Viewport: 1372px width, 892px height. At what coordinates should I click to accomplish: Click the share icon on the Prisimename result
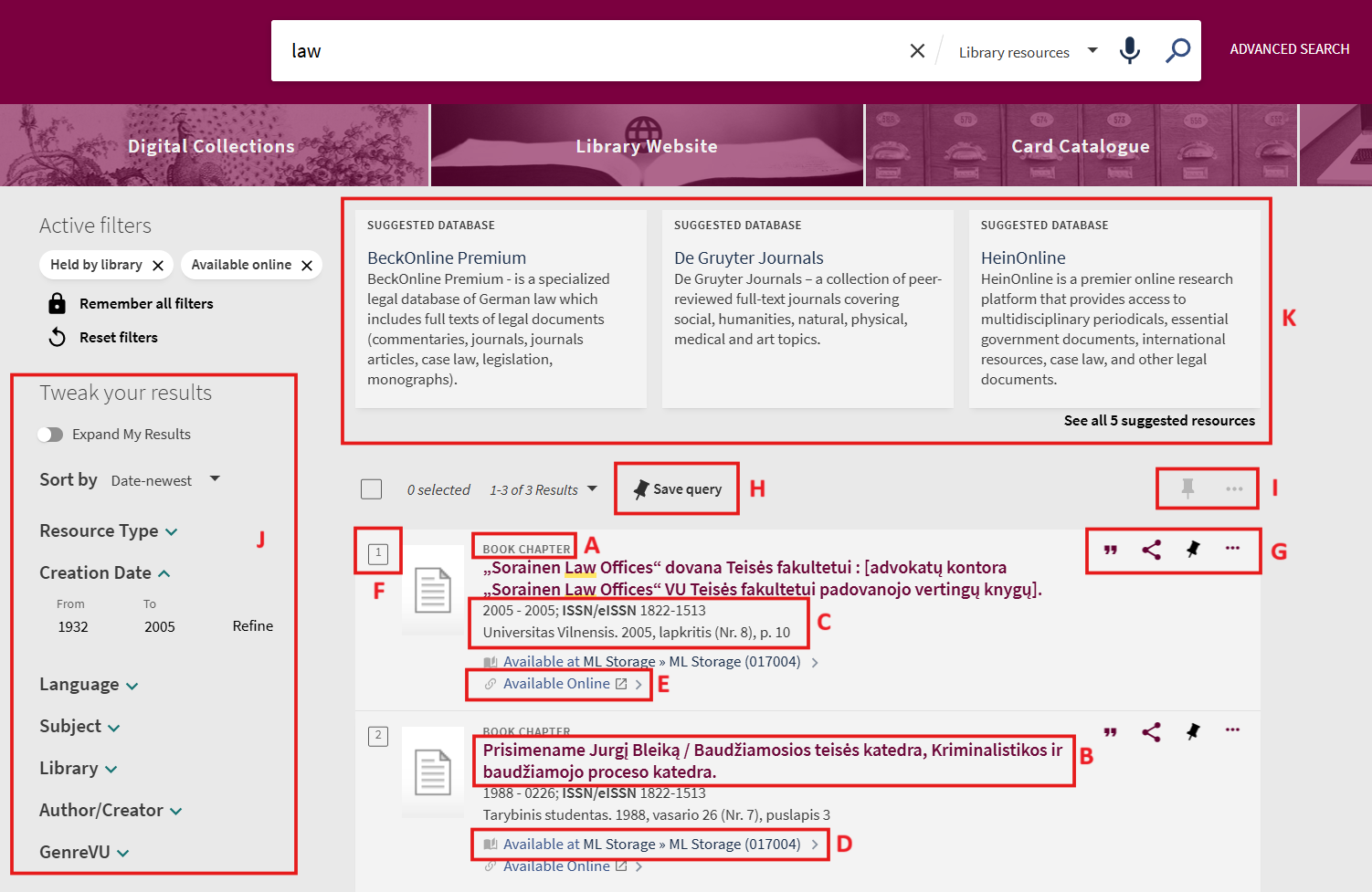[1151, 731]
